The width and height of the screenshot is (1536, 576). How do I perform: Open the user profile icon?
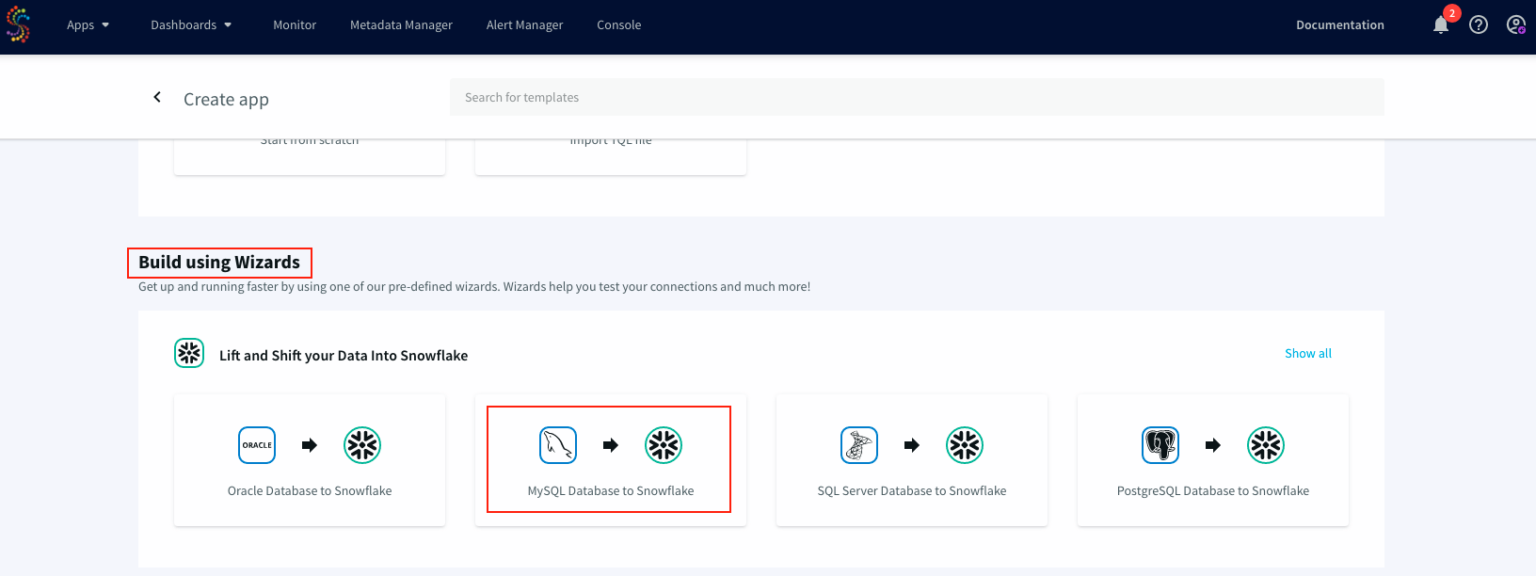pyautogui.click(x=1515, y=25)
